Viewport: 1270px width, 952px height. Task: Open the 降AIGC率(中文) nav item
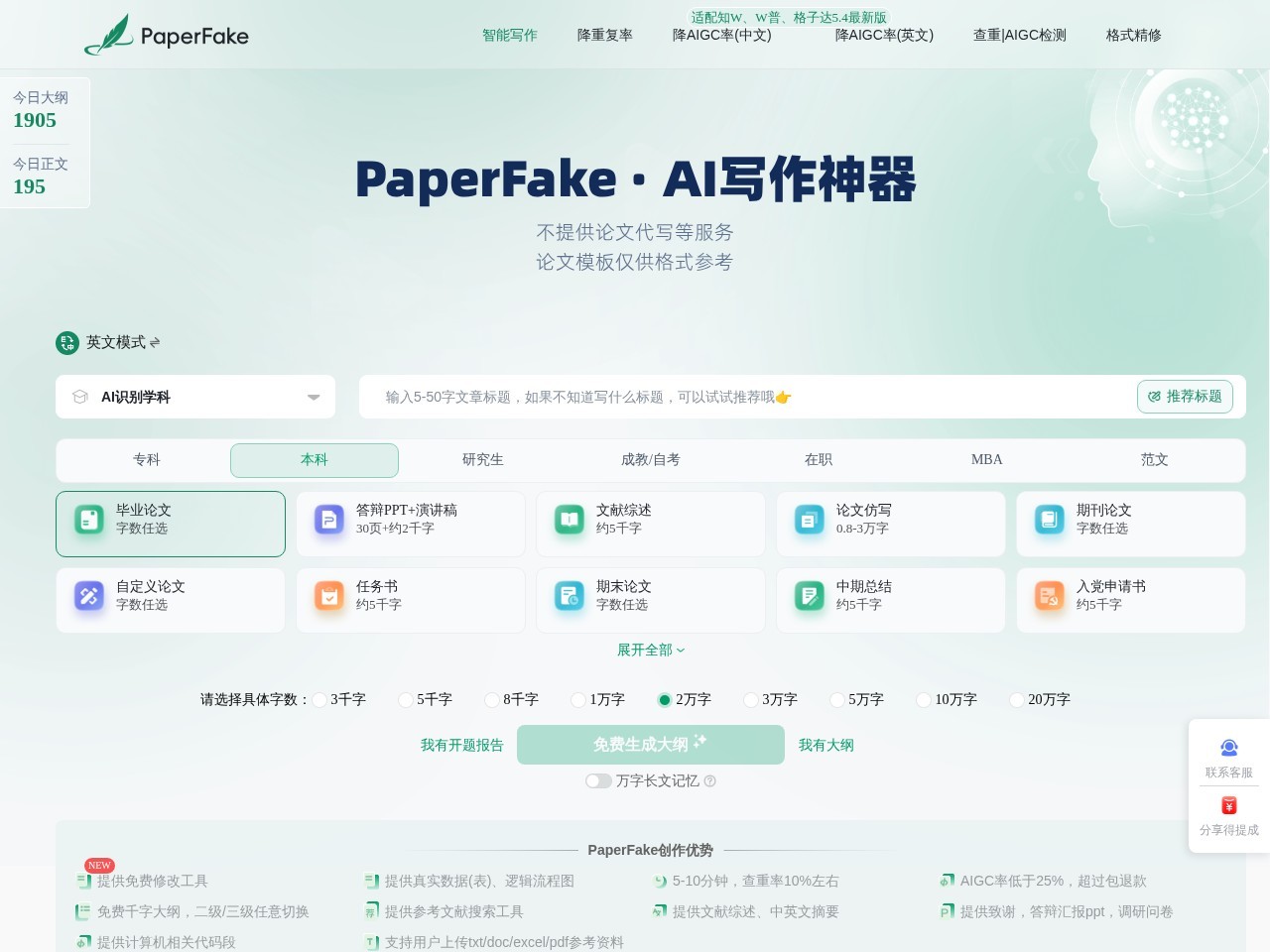[x=722, y=35]
